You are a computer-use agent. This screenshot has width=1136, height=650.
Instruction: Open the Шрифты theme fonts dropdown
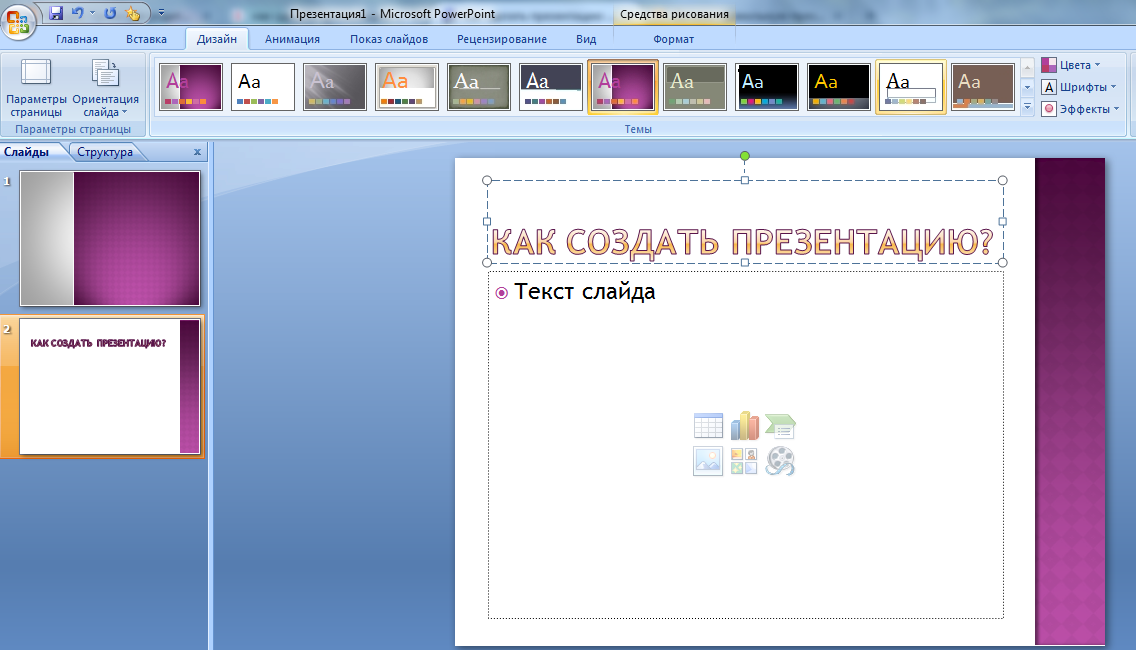click(1080, 87)
